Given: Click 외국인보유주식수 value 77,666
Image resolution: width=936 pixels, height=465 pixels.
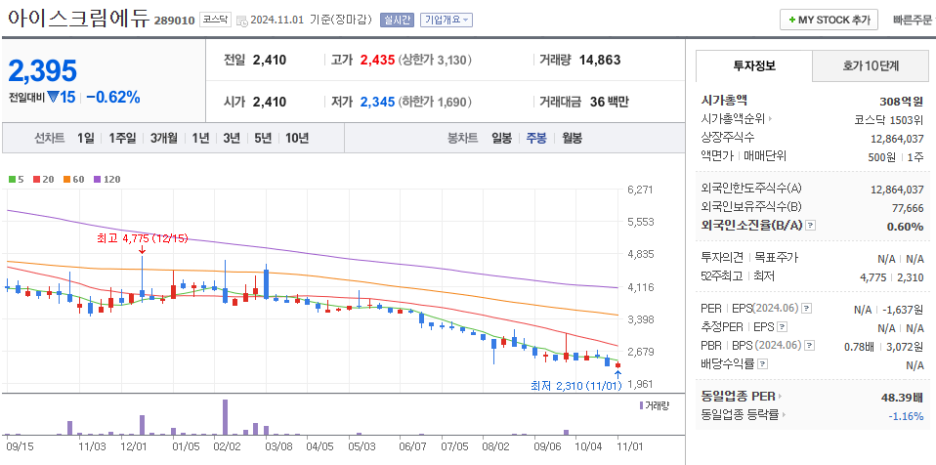Looking at the screenshot, I should (x=908, y=208).
